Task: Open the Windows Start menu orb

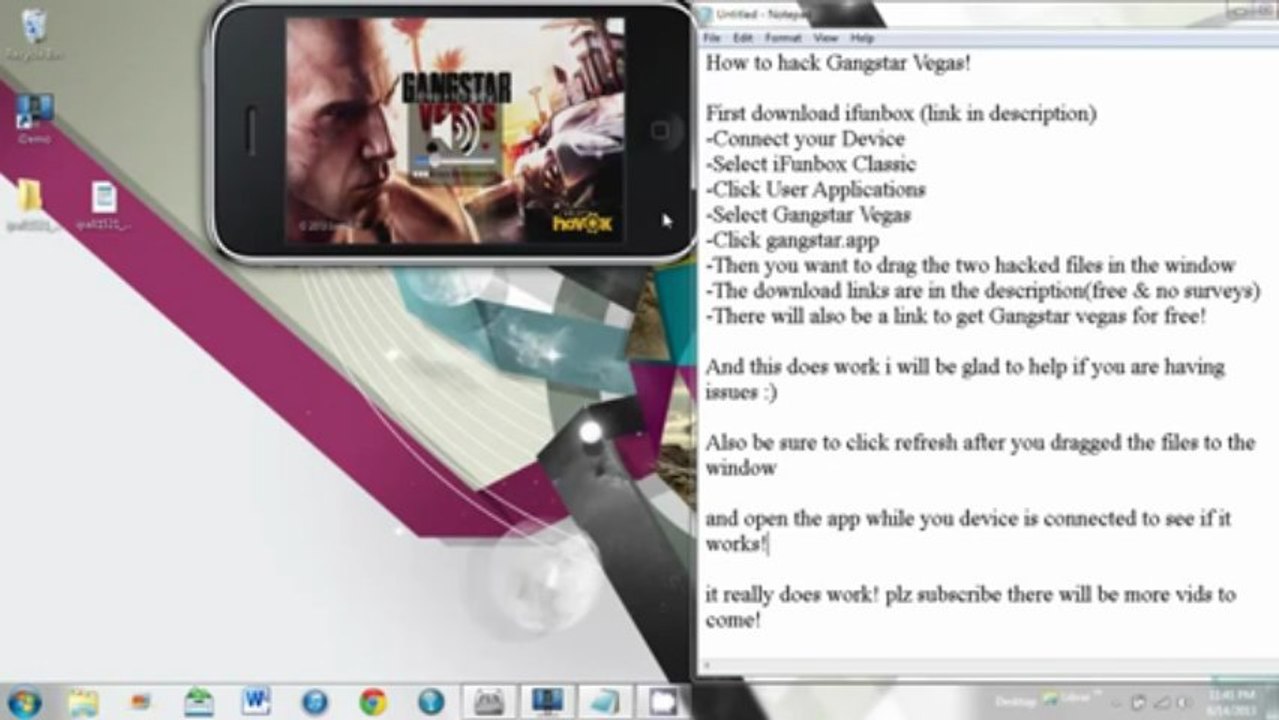Action: (x=24, y=701)
